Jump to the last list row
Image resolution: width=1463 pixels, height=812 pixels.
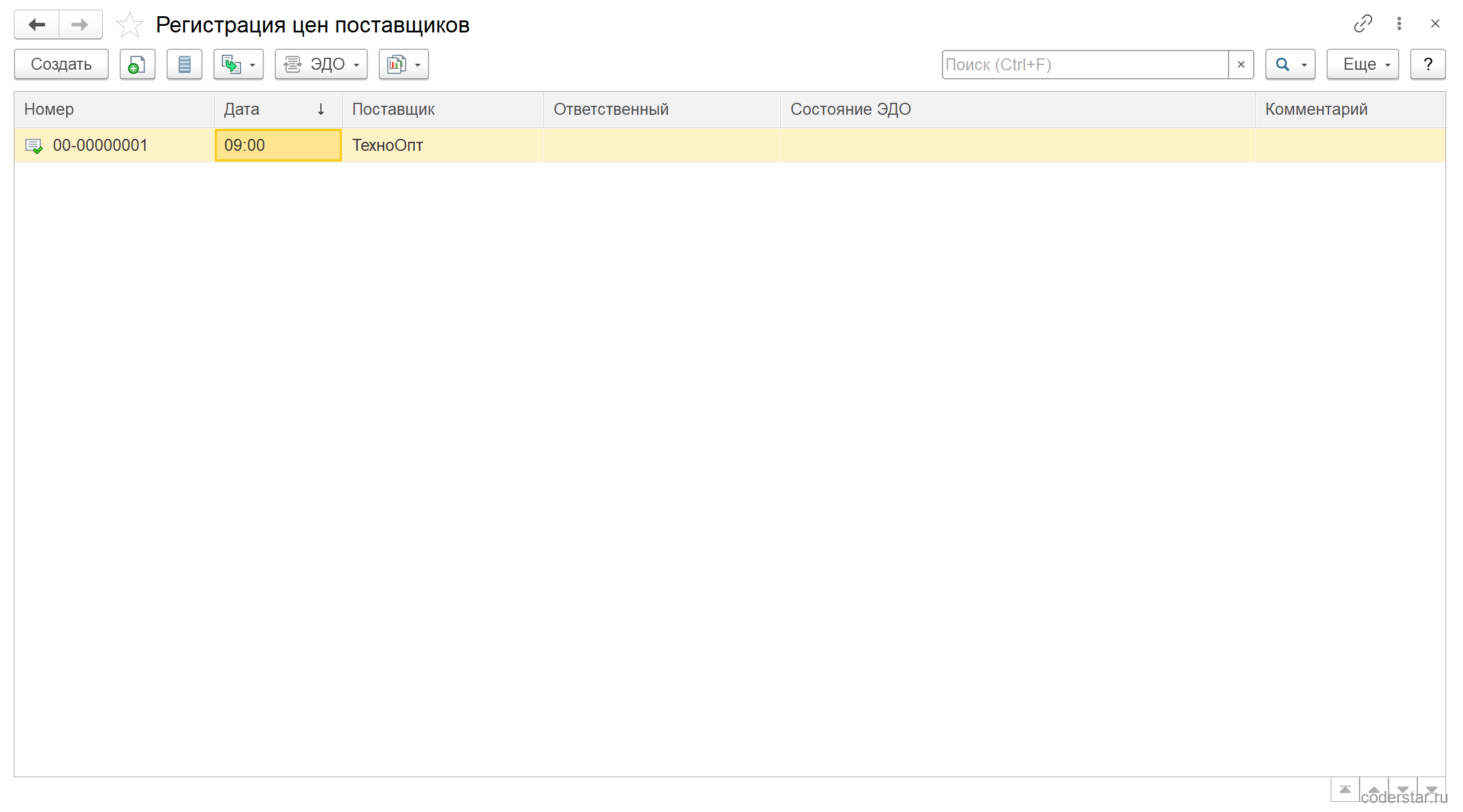[1432, 789]
